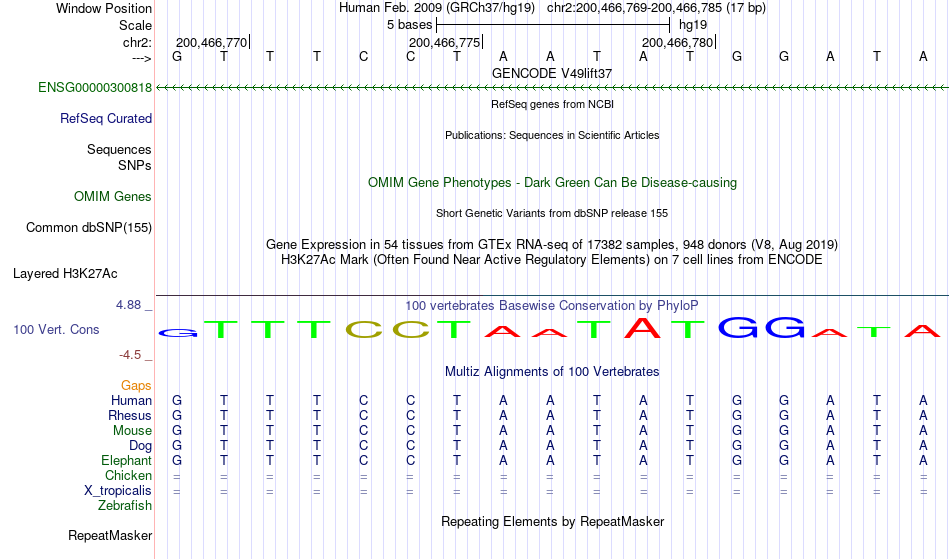Select the X_tropicalis species row label
This screenshot has height=559, width=950.
coord(118,491)
